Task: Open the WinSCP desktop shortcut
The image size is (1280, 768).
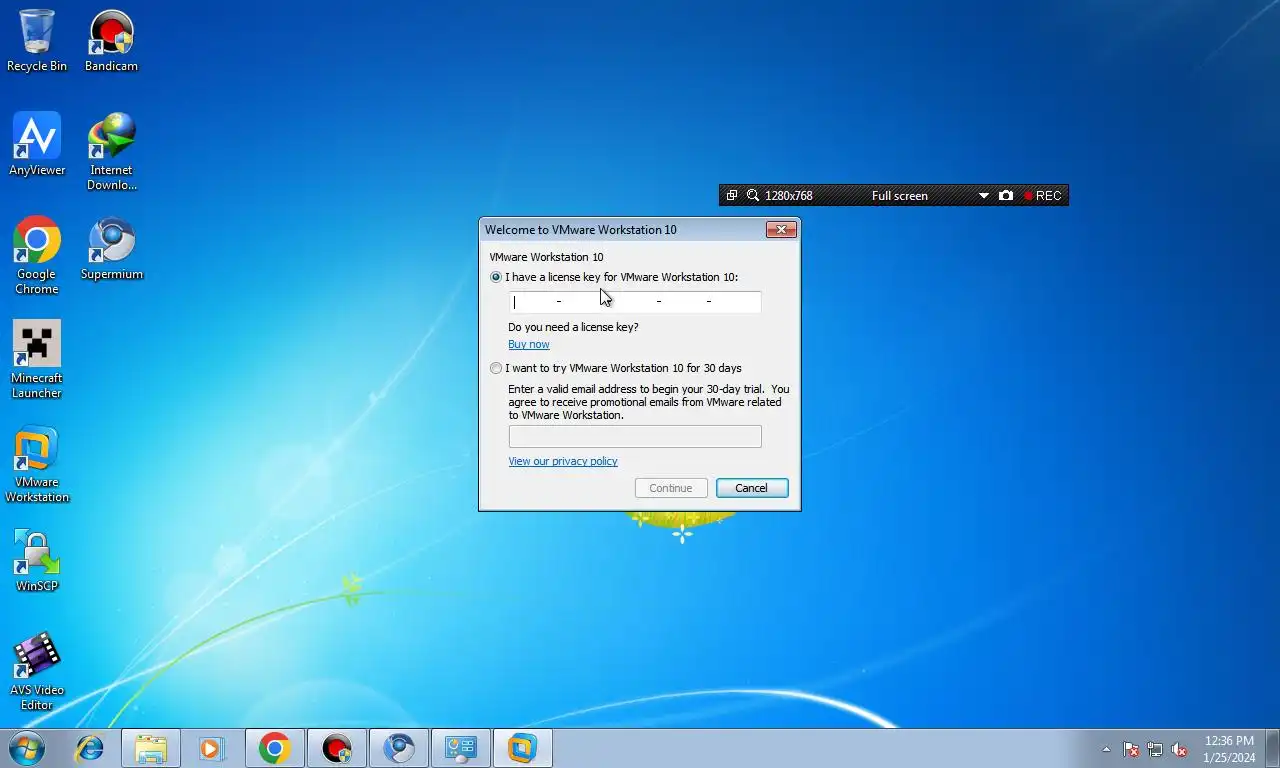Action: click(37, 561)
